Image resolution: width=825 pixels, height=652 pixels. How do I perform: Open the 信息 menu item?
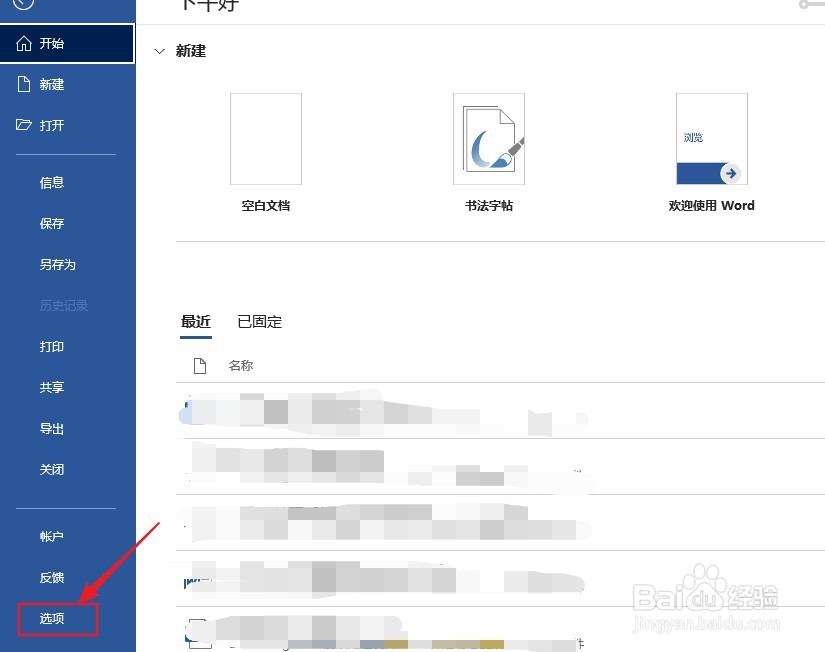(x=52, y=183)
